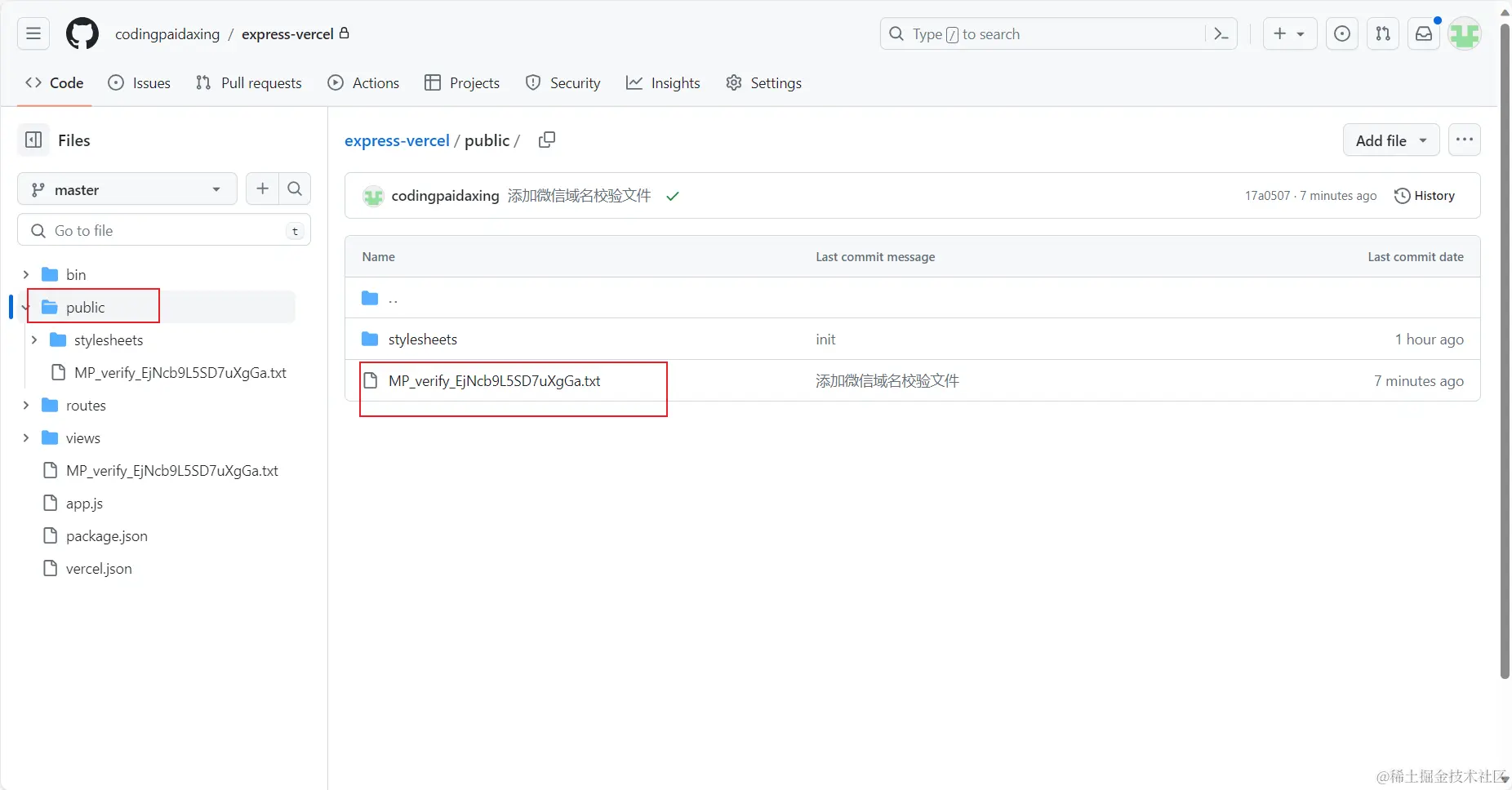Open the parent directory folder row

point(912,298)
